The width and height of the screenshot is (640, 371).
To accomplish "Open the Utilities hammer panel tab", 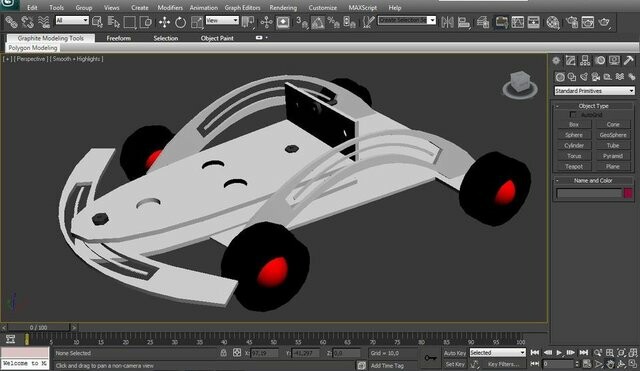I will (x=629, y=61).
